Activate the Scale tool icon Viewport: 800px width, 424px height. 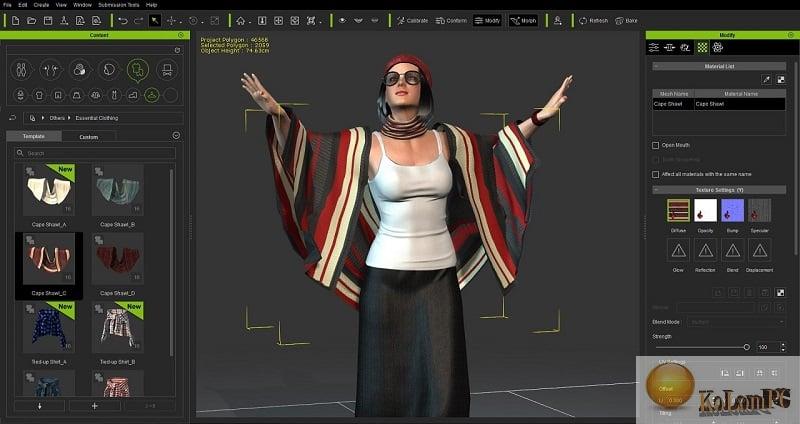click(x=215, y=21)
